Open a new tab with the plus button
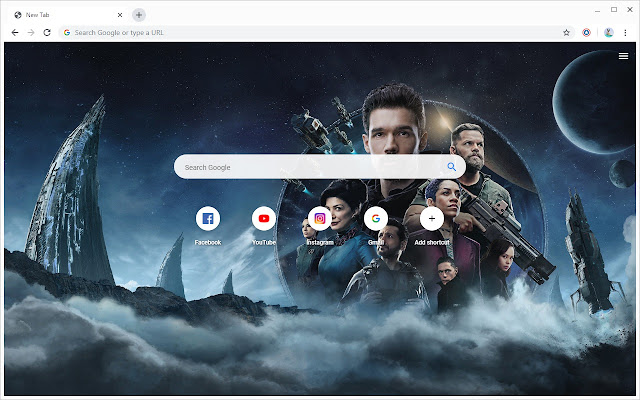This screenshot has height=400, width=640. [x=139, y=15]
